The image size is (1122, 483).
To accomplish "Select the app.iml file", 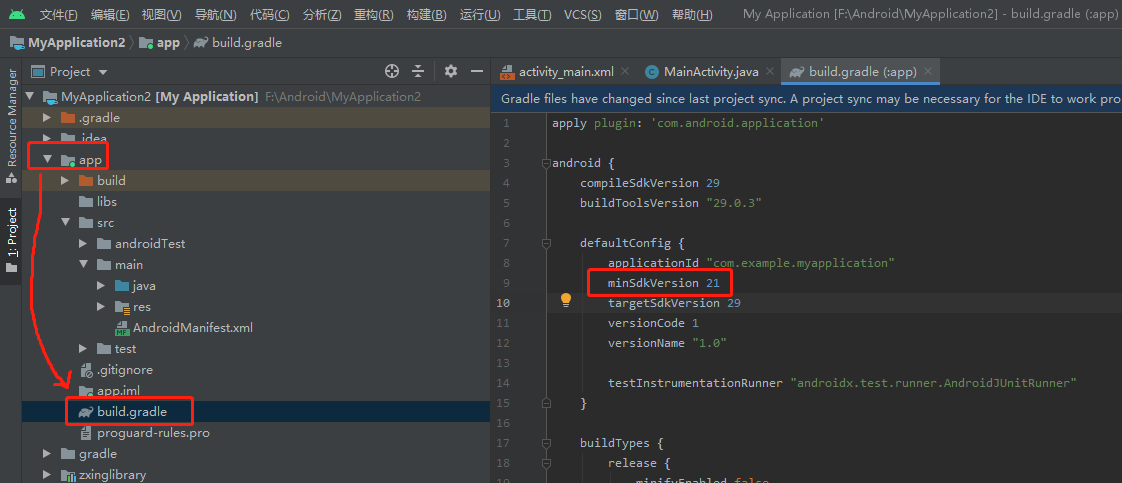I will click(109, 391).
